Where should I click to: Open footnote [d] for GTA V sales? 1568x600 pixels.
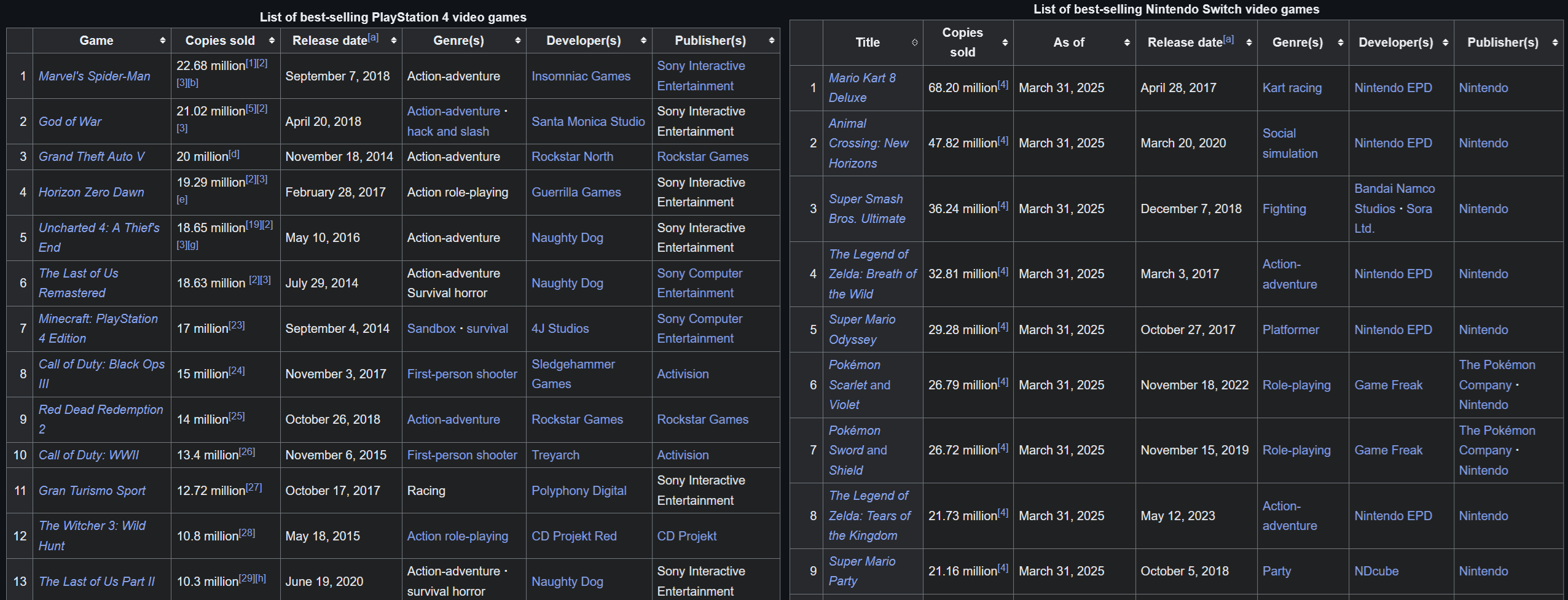(x=234, y=154)
